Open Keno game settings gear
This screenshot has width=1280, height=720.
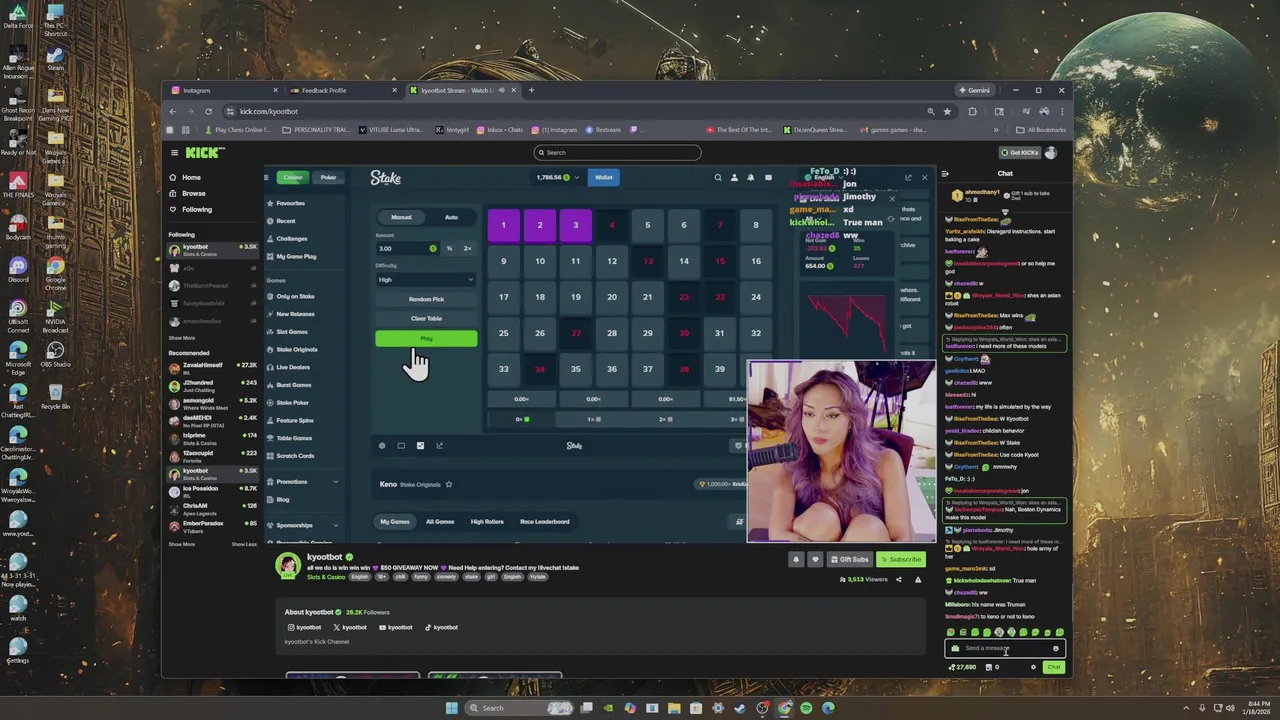pos(381,445)
